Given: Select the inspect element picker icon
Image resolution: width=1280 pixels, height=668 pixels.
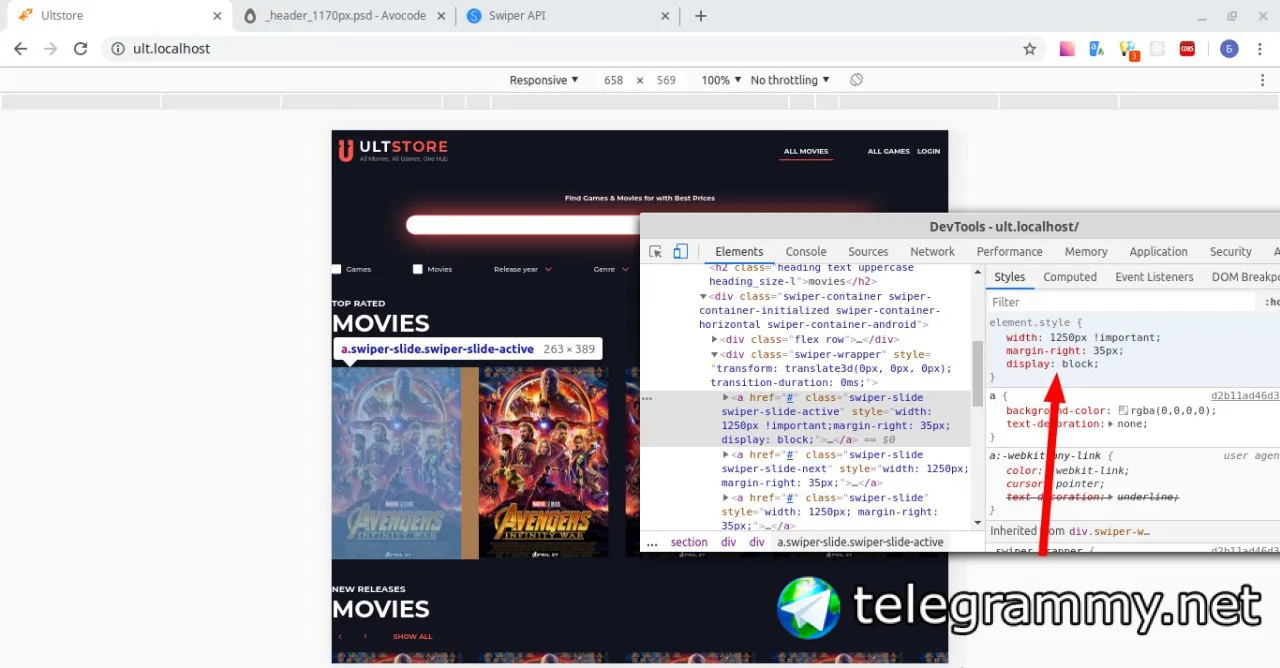Looking at the screenshot, I should click(656, 252).
